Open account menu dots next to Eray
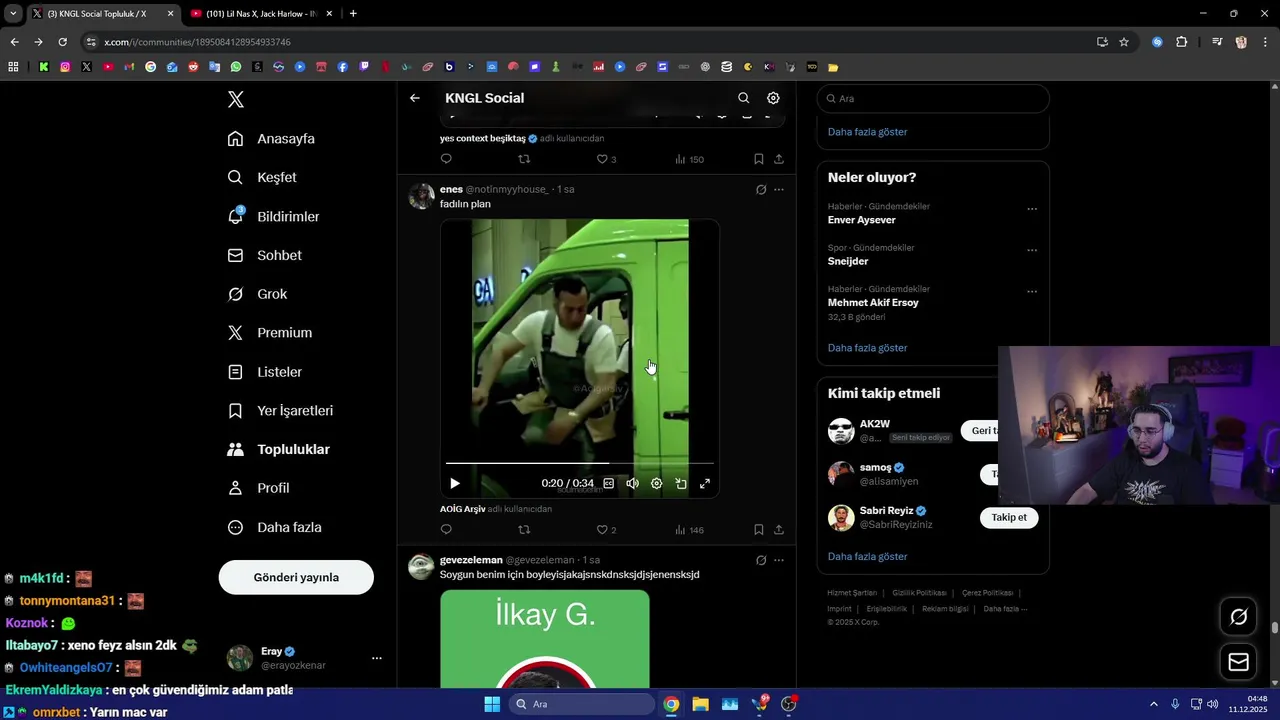Screen dimensions: 1280x720 click(377, 658)
